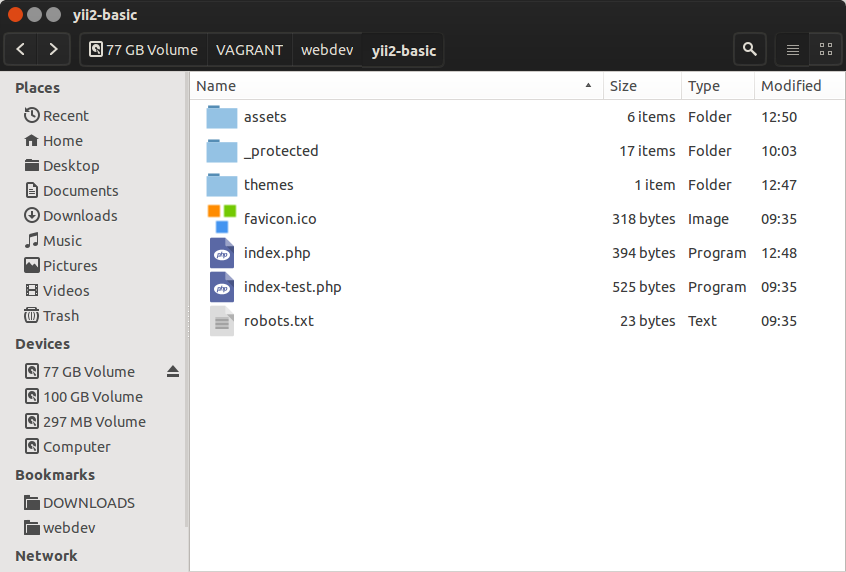Select the index.php file icon

[x=222, y=253]
